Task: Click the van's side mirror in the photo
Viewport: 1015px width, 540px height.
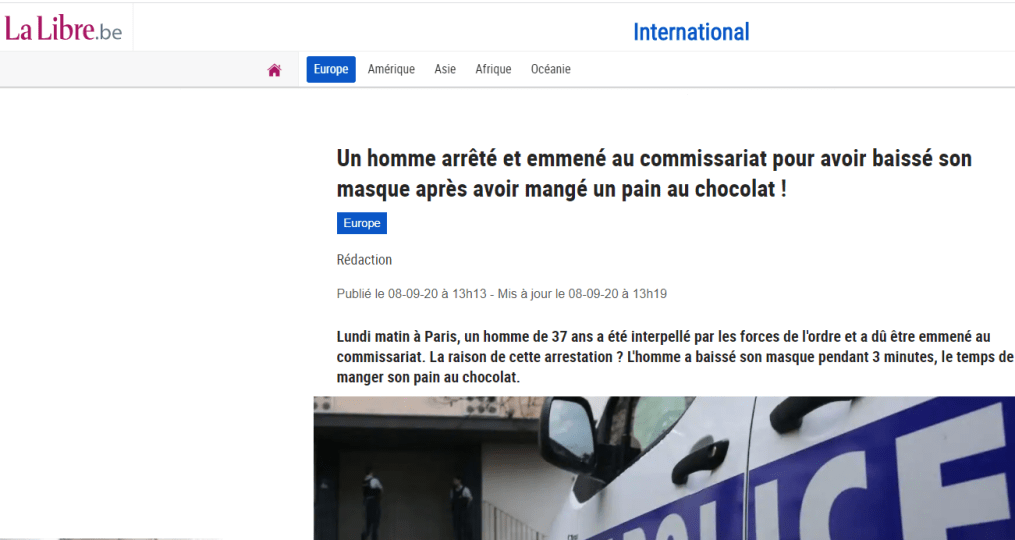Action: click(x=568, y=433)
